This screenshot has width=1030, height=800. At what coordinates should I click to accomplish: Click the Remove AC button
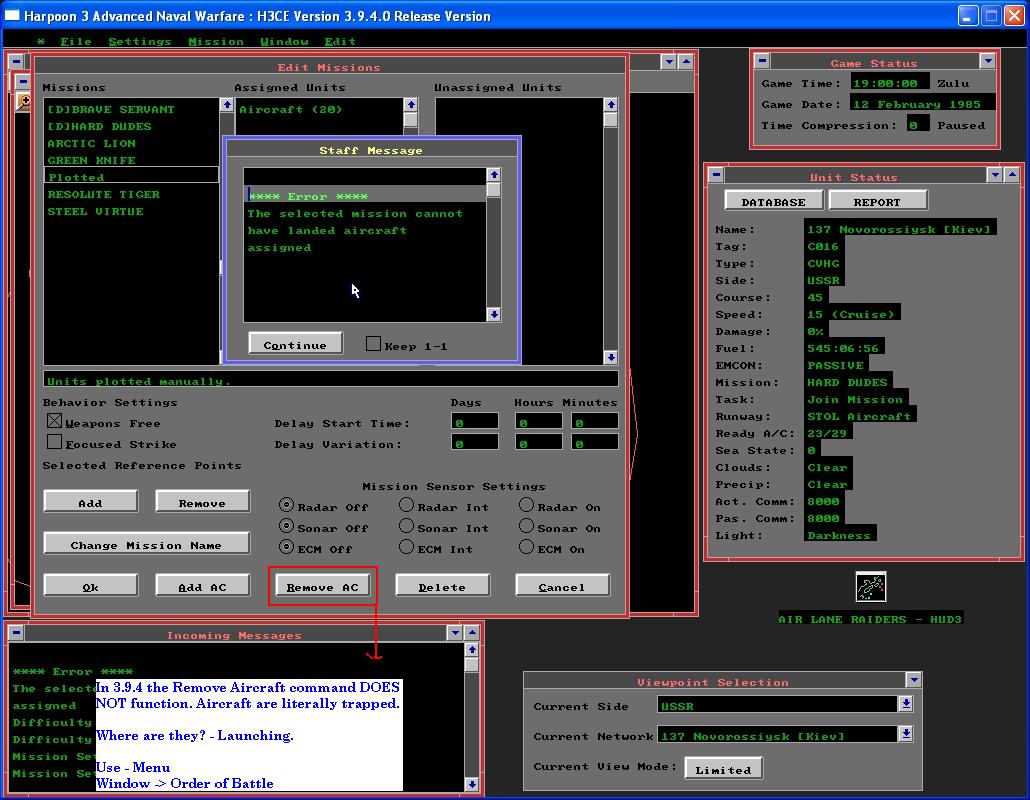tap(323, 585)
